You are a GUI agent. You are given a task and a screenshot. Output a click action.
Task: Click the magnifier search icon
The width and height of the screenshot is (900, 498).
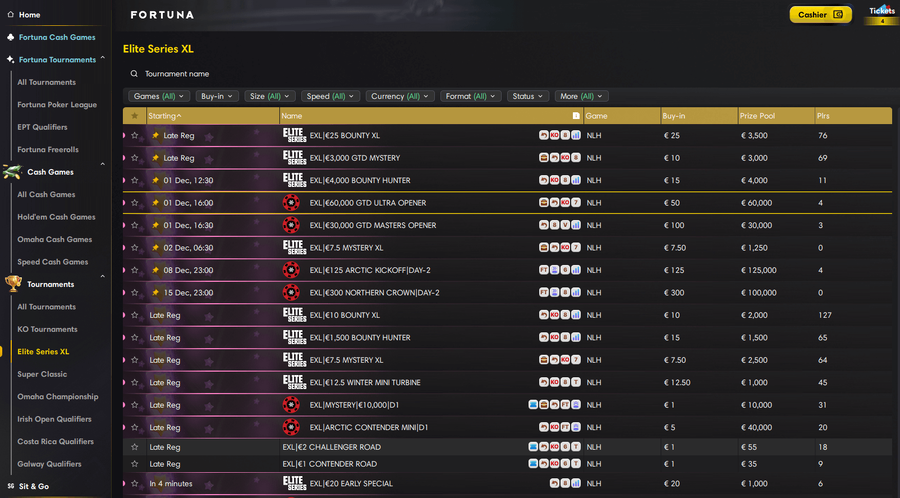[x=134, y=74]
